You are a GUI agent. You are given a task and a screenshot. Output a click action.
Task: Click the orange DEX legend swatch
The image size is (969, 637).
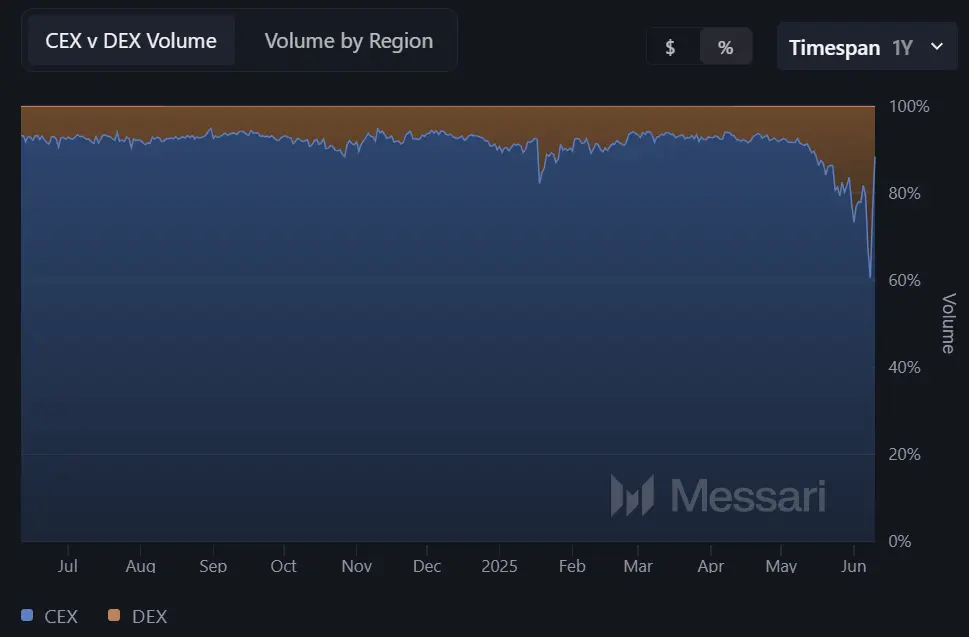coord(114,616)
